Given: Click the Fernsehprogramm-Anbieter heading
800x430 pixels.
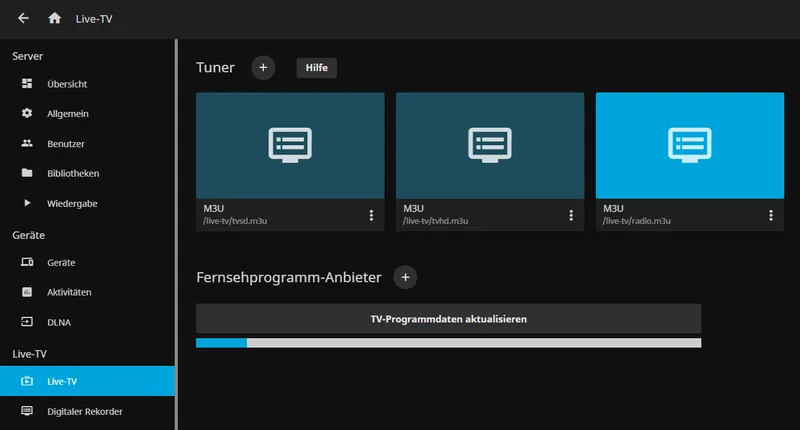Looking at the screenshot, I should point(289,277).
